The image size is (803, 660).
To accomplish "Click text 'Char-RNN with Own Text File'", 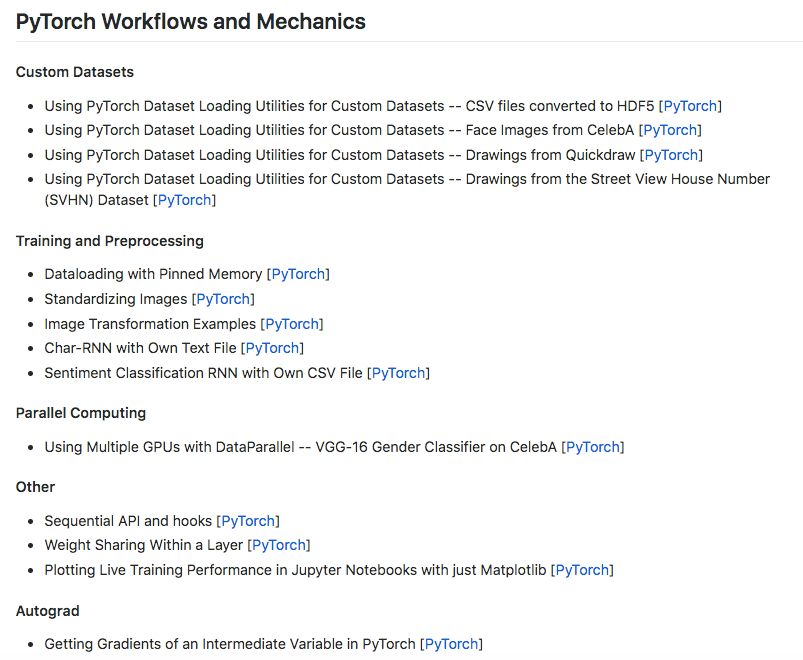I will coord(140,348).
